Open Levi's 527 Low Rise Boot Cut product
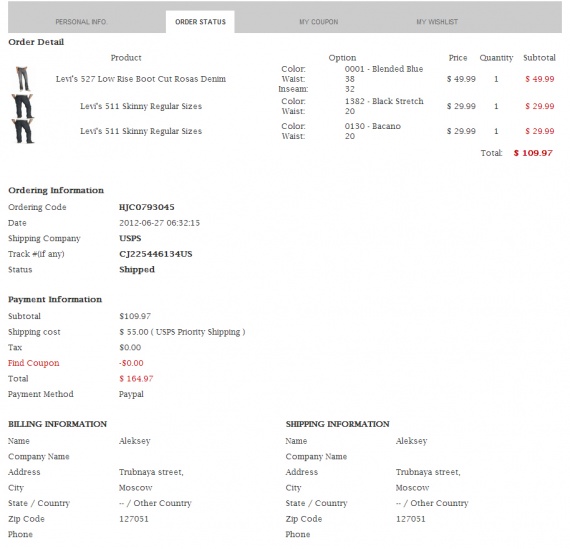 point(141,79)
